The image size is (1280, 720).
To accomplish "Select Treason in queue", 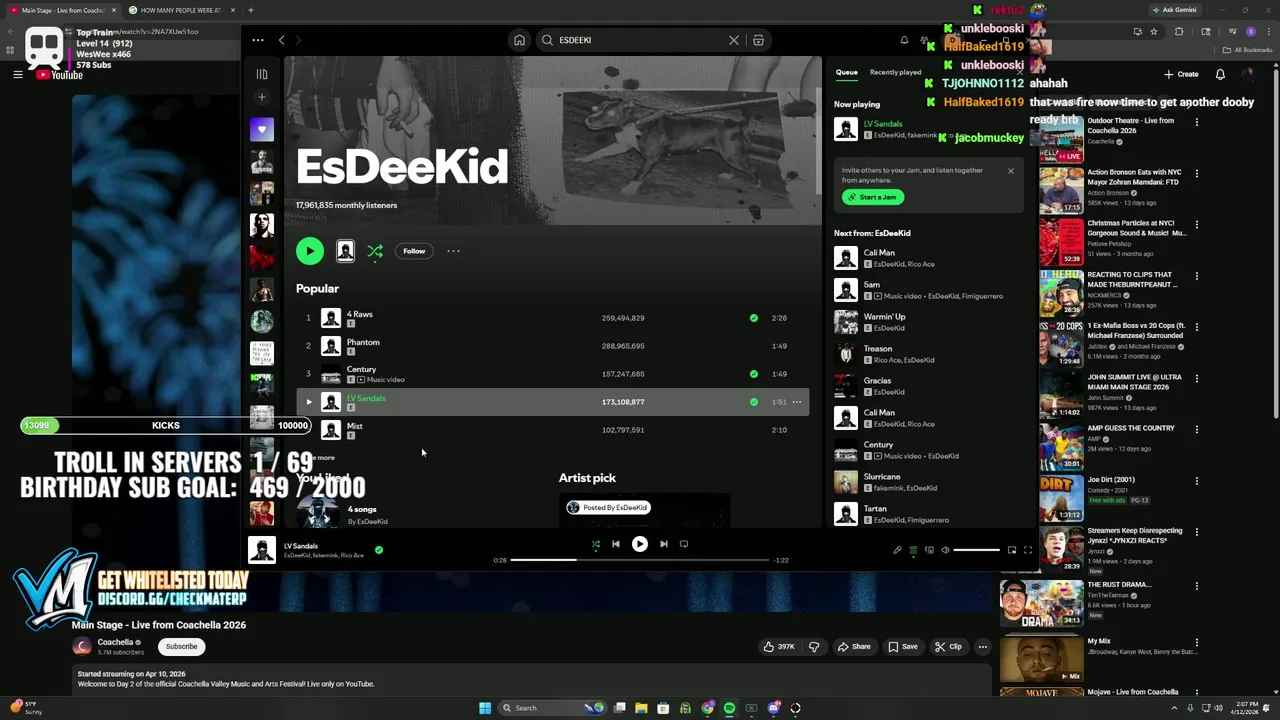I will (x=927, y=354).
